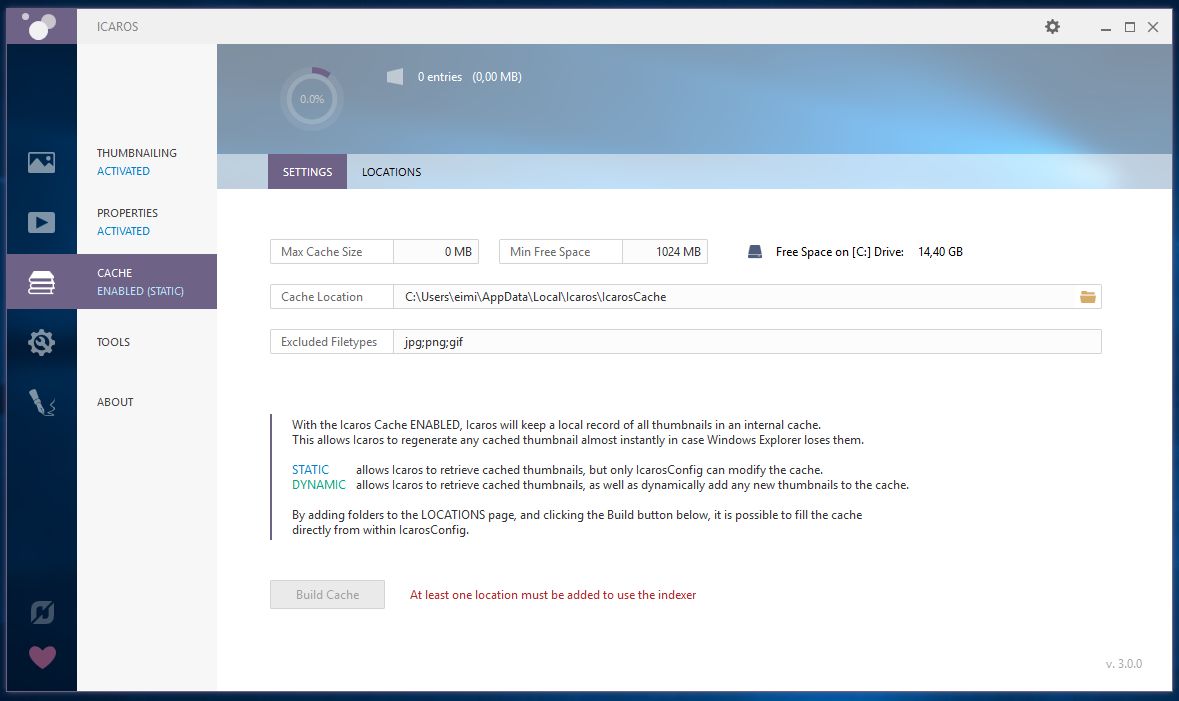
Task: Switch to the LOCATIONS tab
Action: click(x=391, y=171)
